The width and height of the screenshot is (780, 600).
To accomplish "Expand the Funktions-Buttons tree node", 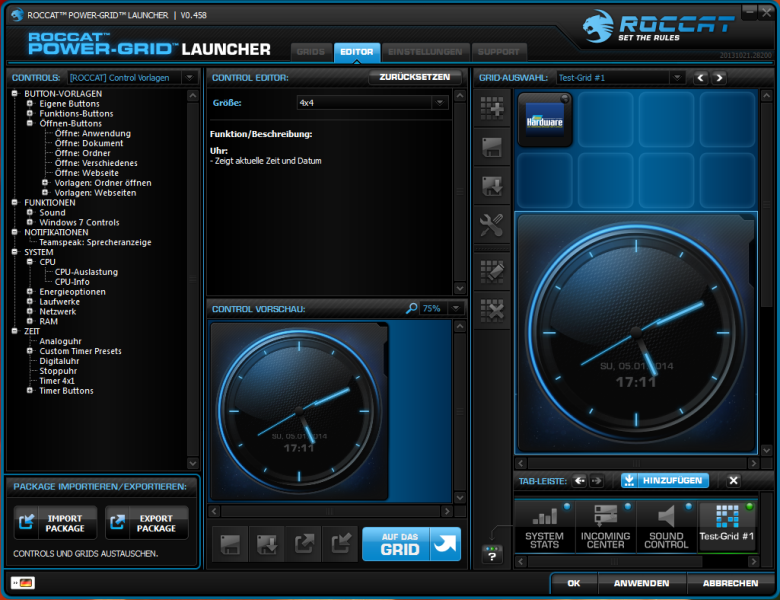I will (30, 113).
